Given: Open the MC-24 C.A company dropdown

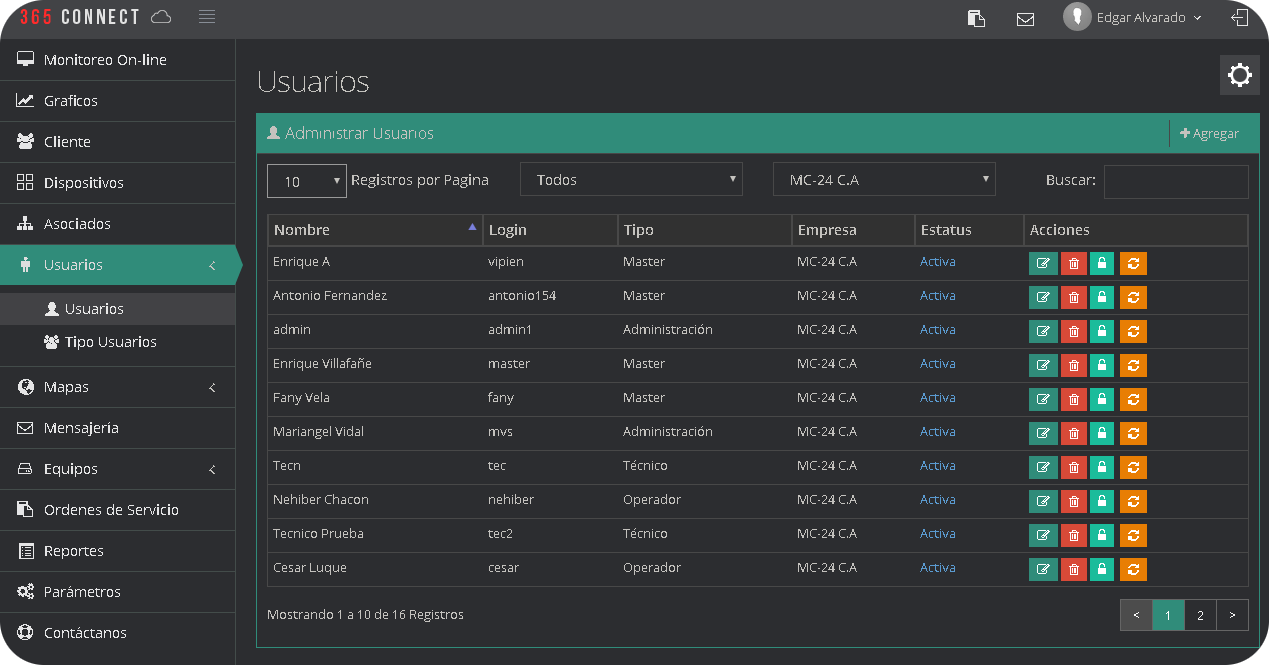Looking at the screenshot, I should point(884,180).
